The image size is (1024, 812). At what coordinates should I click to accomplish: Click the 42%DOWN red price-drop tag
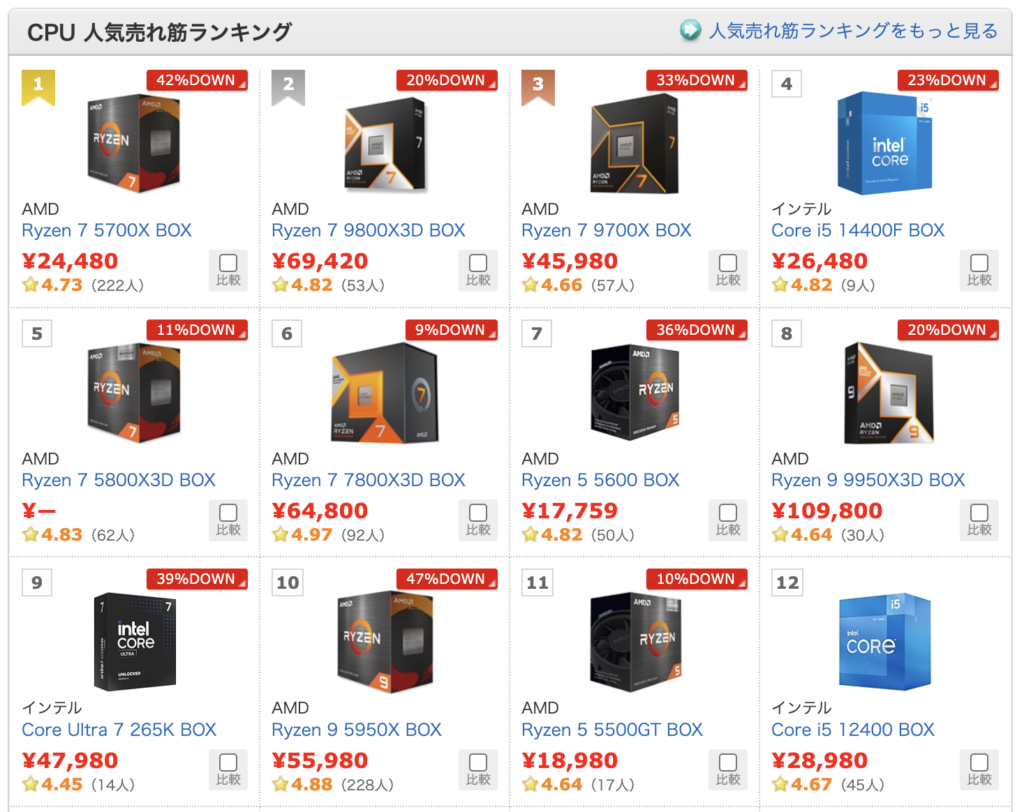197,80
